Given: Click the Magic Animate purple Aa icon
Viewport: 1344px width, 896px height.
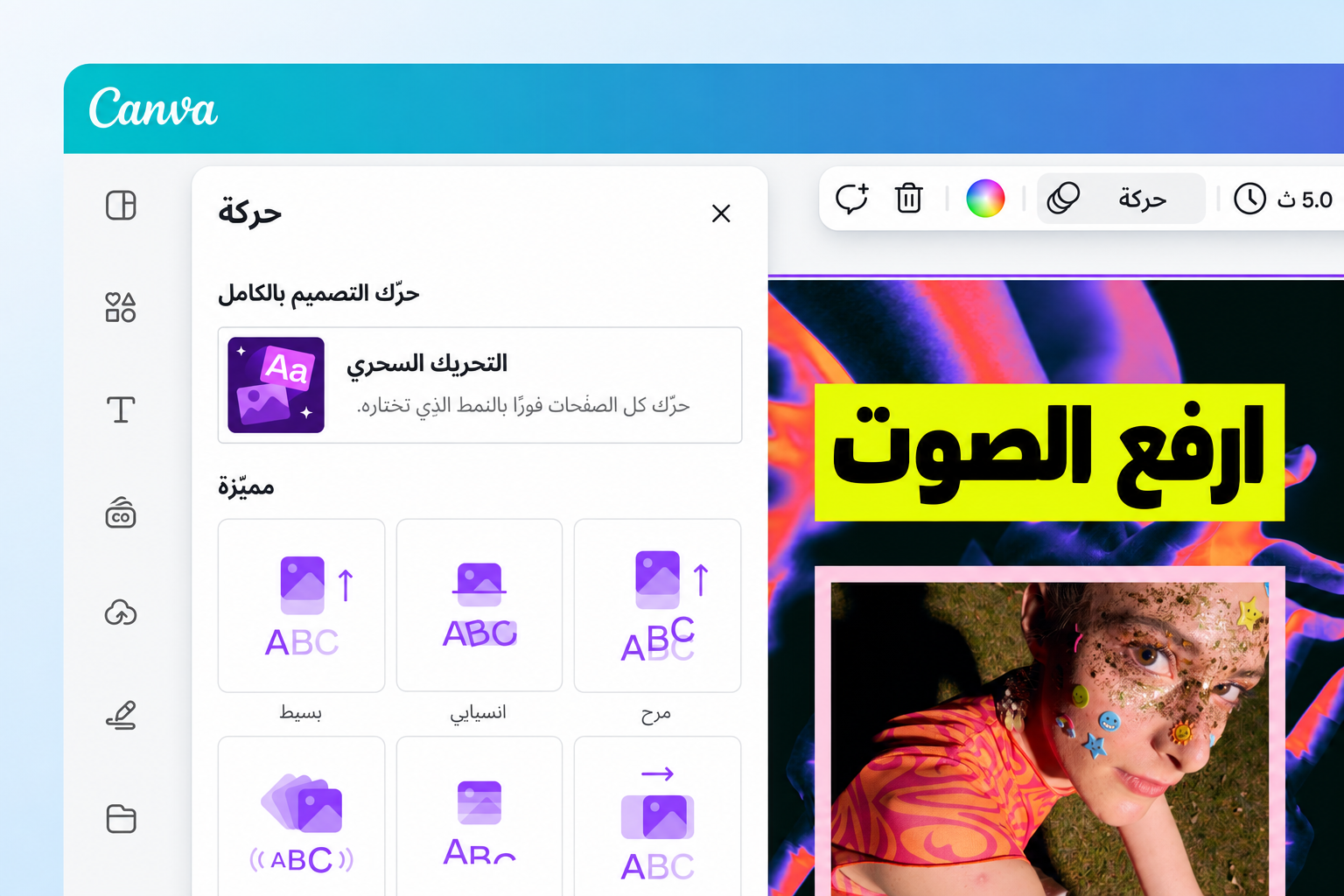Looking at the screenshot, I should (276, 385).
